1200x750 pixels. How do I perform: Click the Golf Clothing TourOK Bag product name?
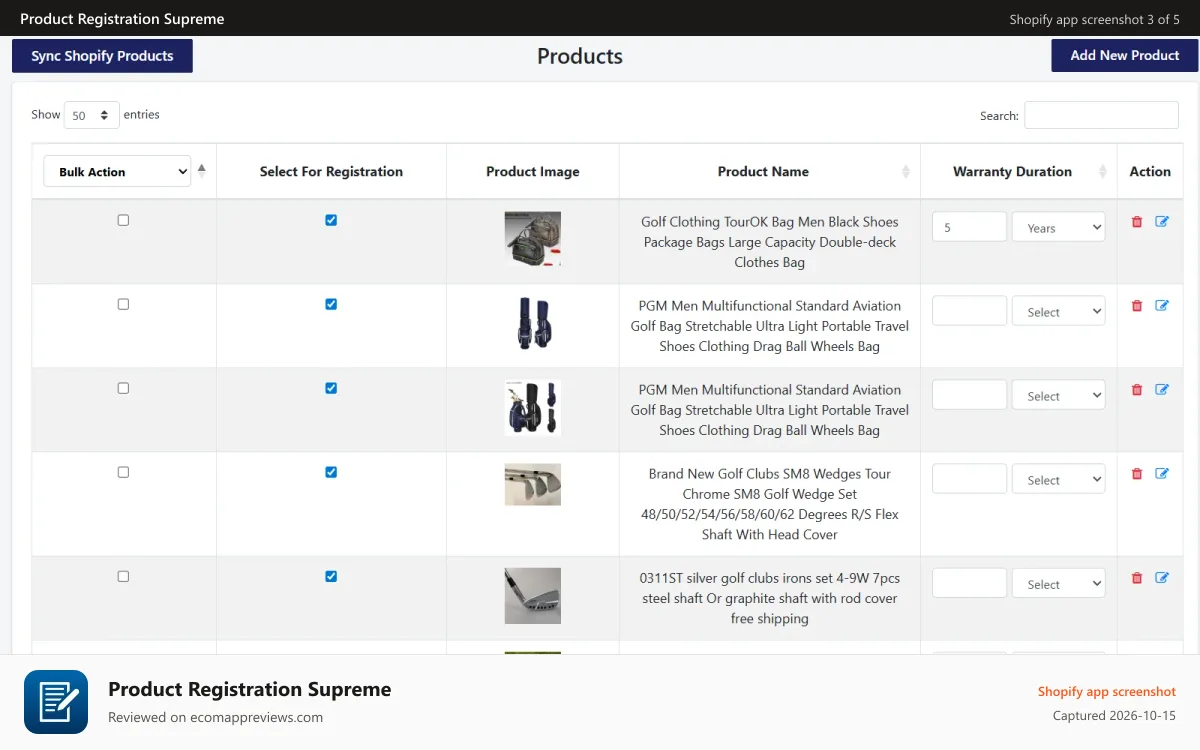tap(770, 242)
